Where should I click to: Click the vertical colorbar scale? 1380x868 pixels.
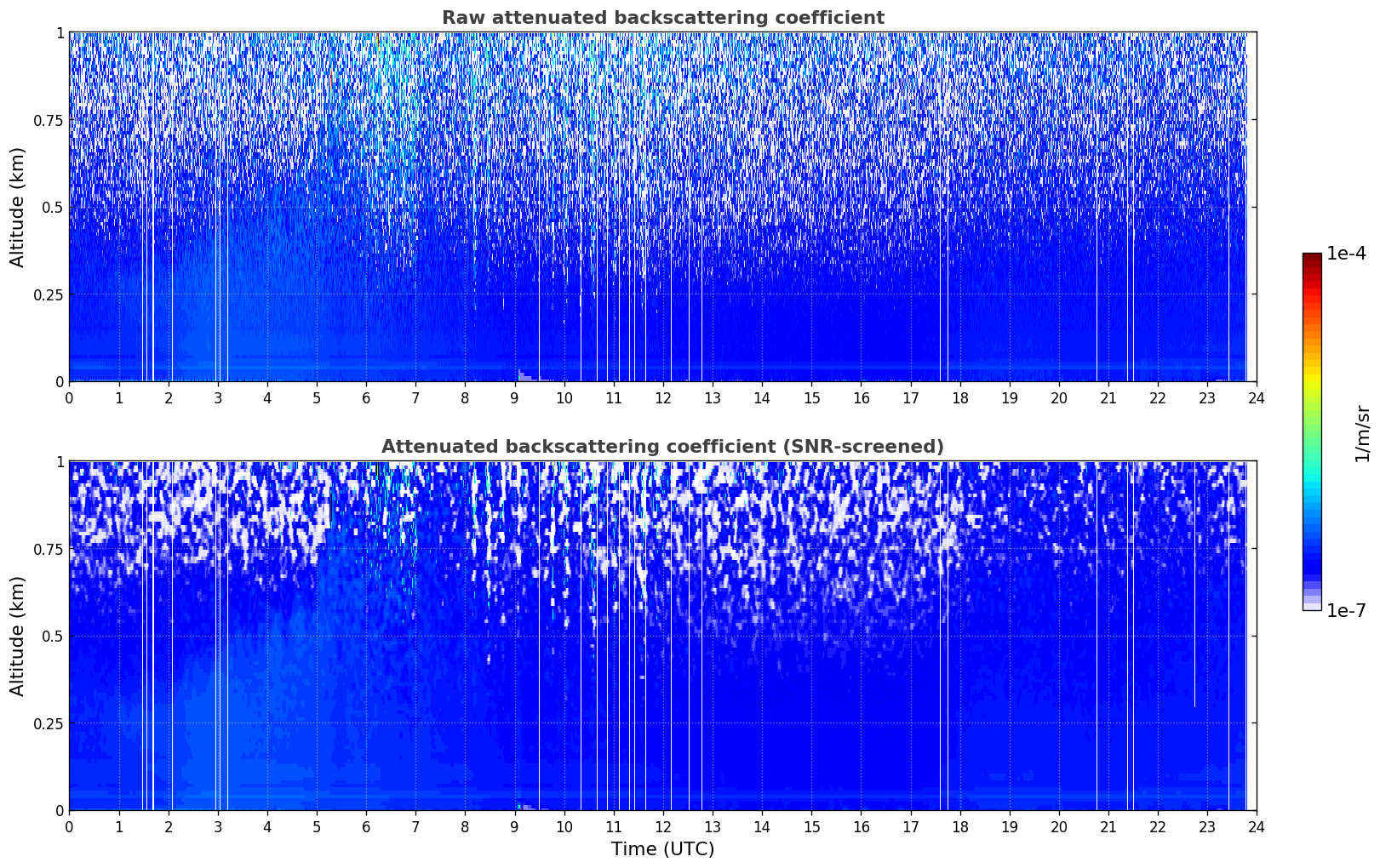point(1312,431)
